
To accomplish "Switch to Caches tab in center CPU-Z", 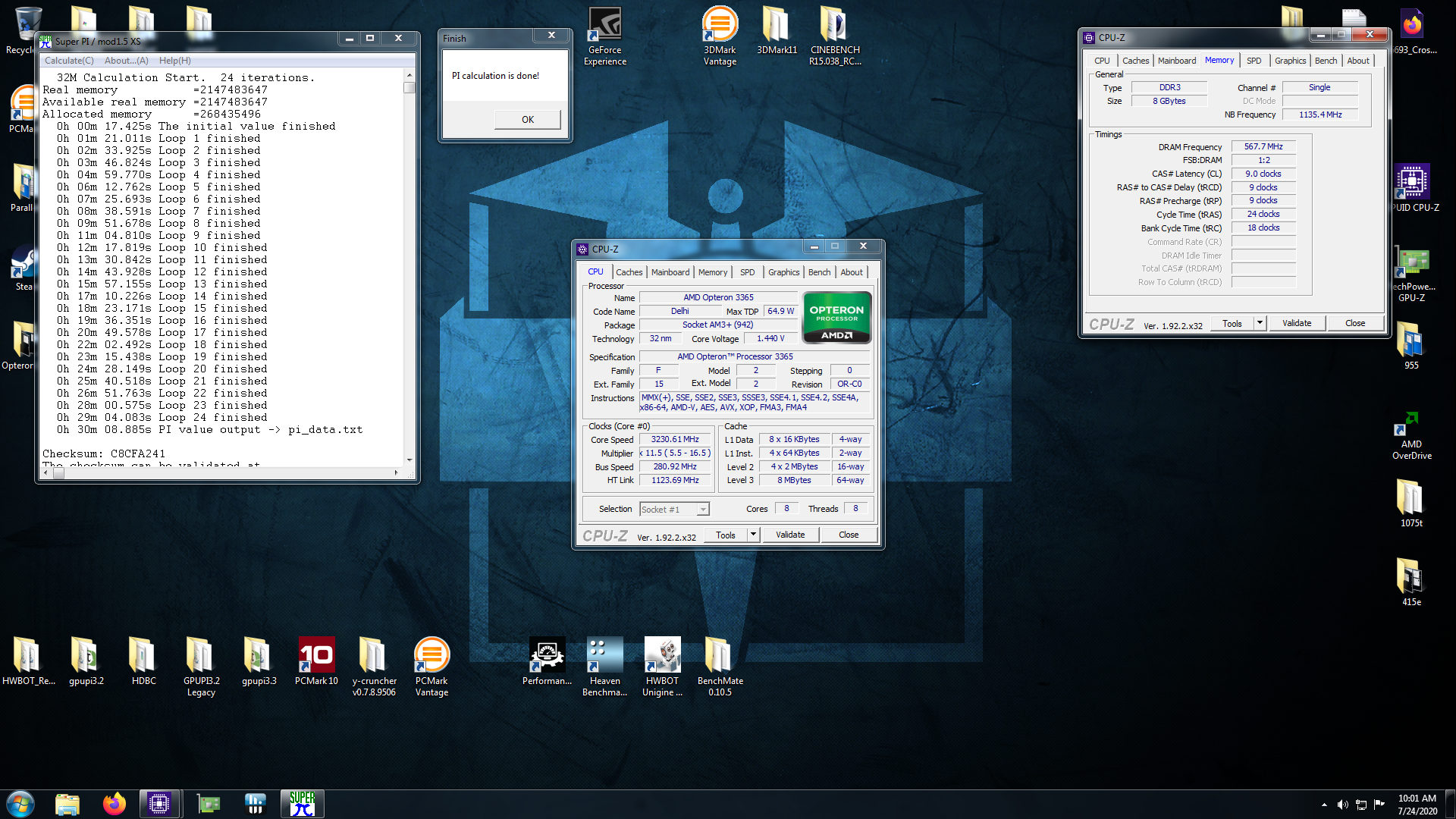I will 629,272.
